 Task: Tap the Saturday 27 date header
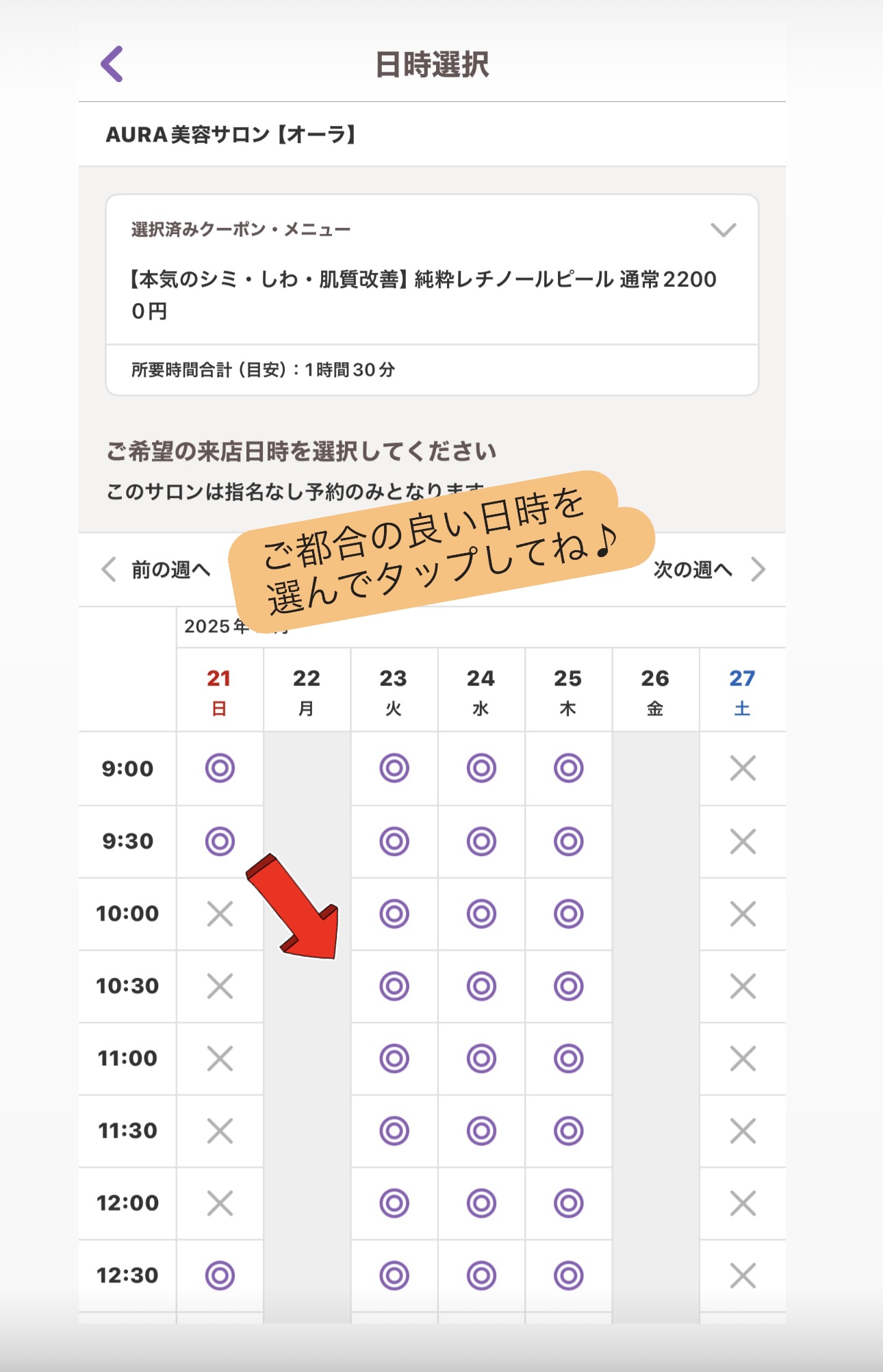742,690
